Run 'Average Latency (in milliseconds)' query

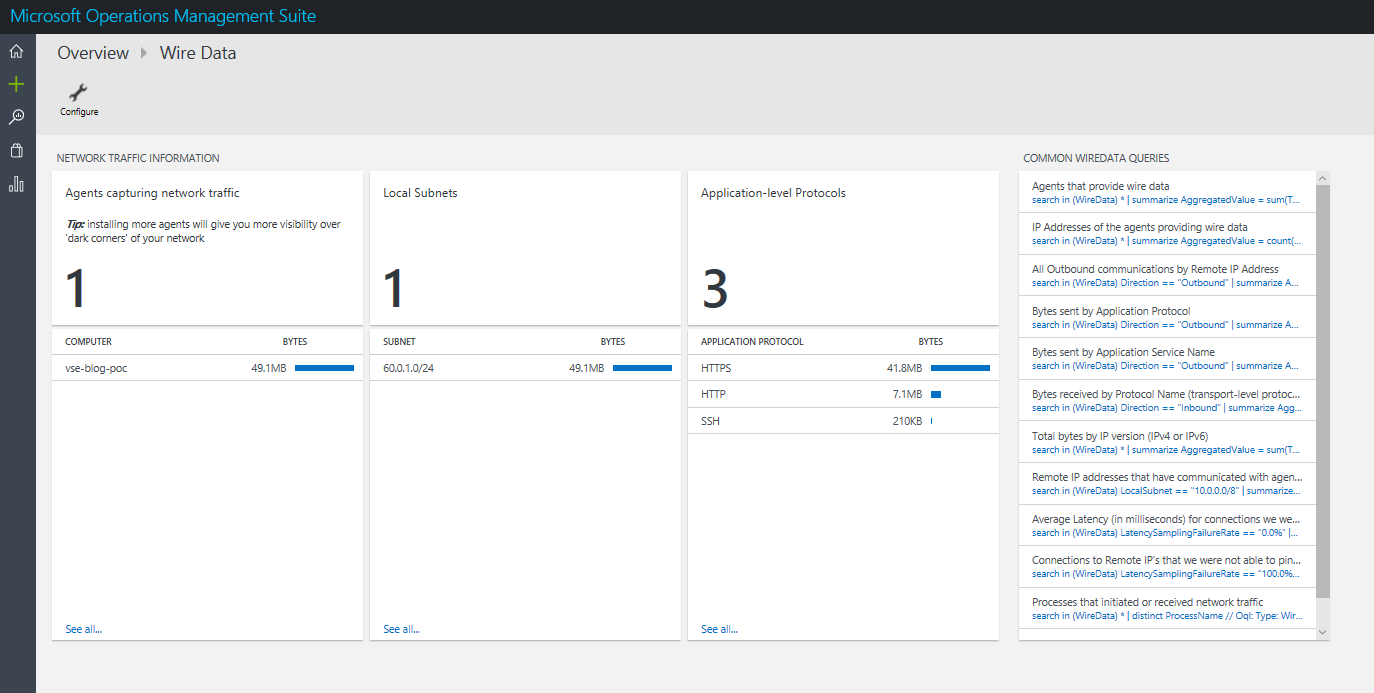pos(1167,525)
